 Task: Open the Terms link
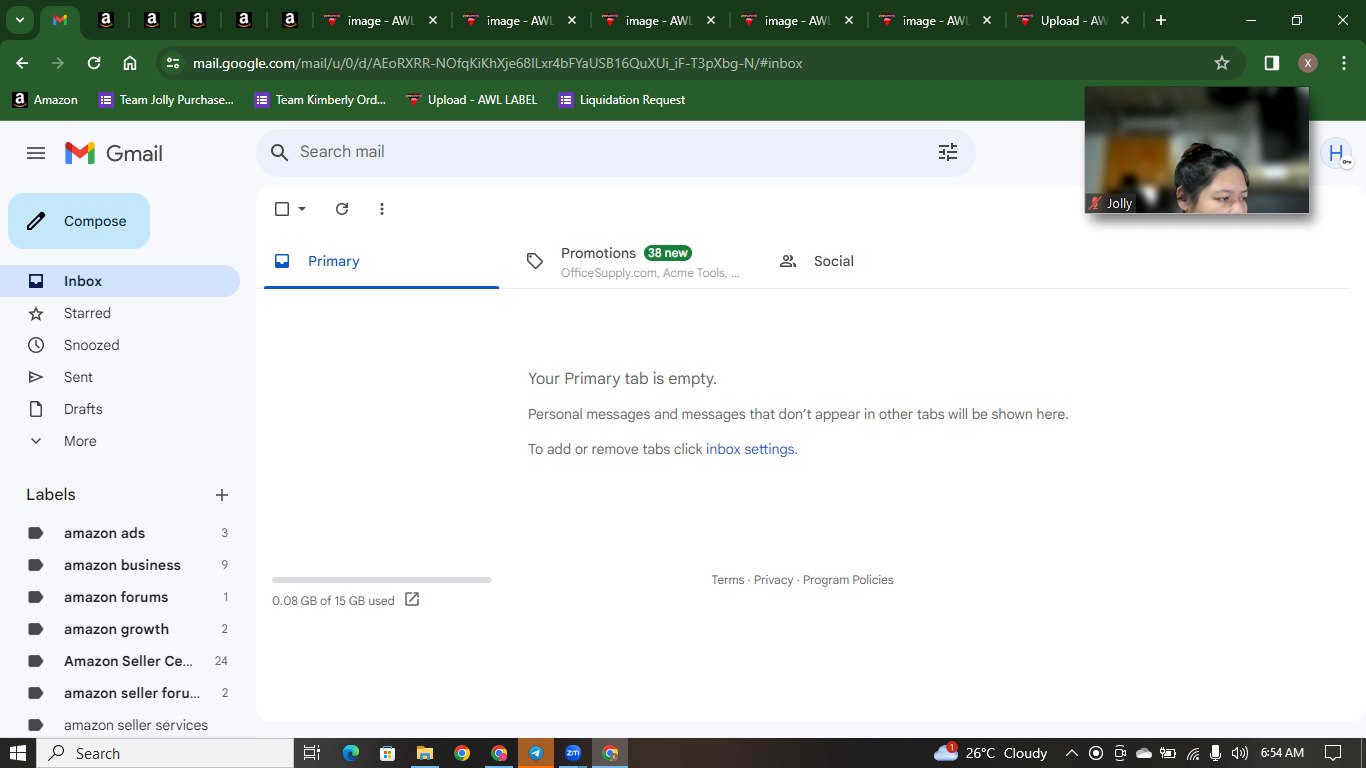click(x=728, y=580)
